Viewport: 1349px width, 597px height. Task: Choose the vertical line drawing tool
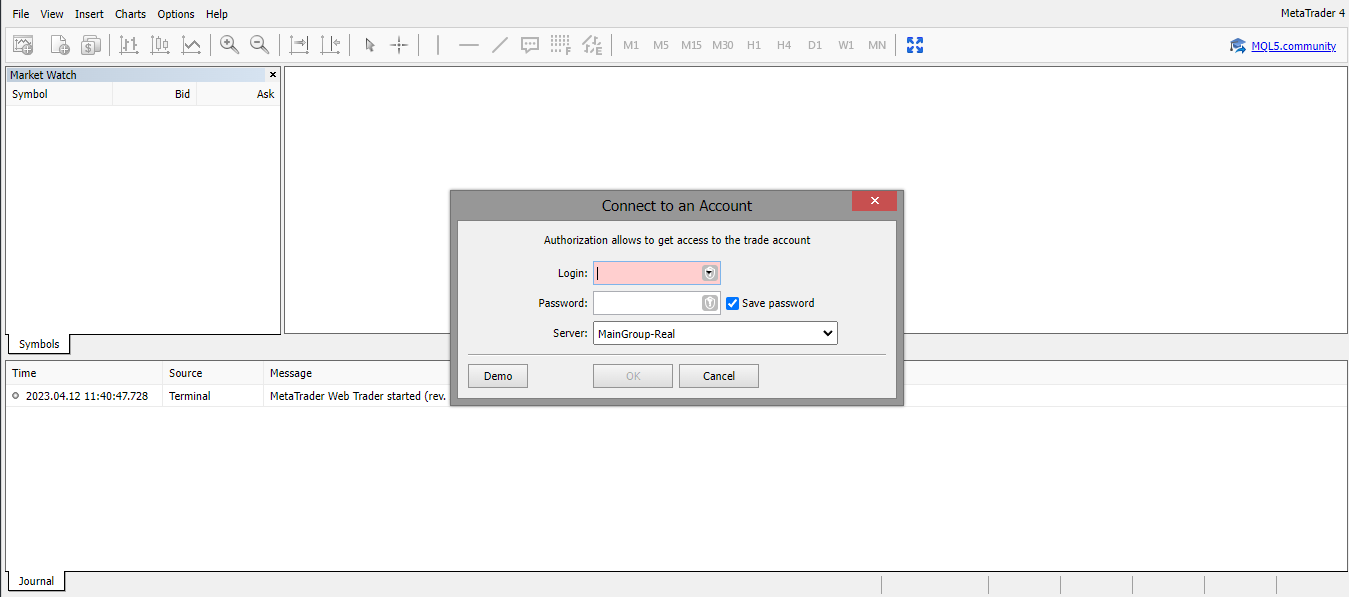click(x=438, y=45)
